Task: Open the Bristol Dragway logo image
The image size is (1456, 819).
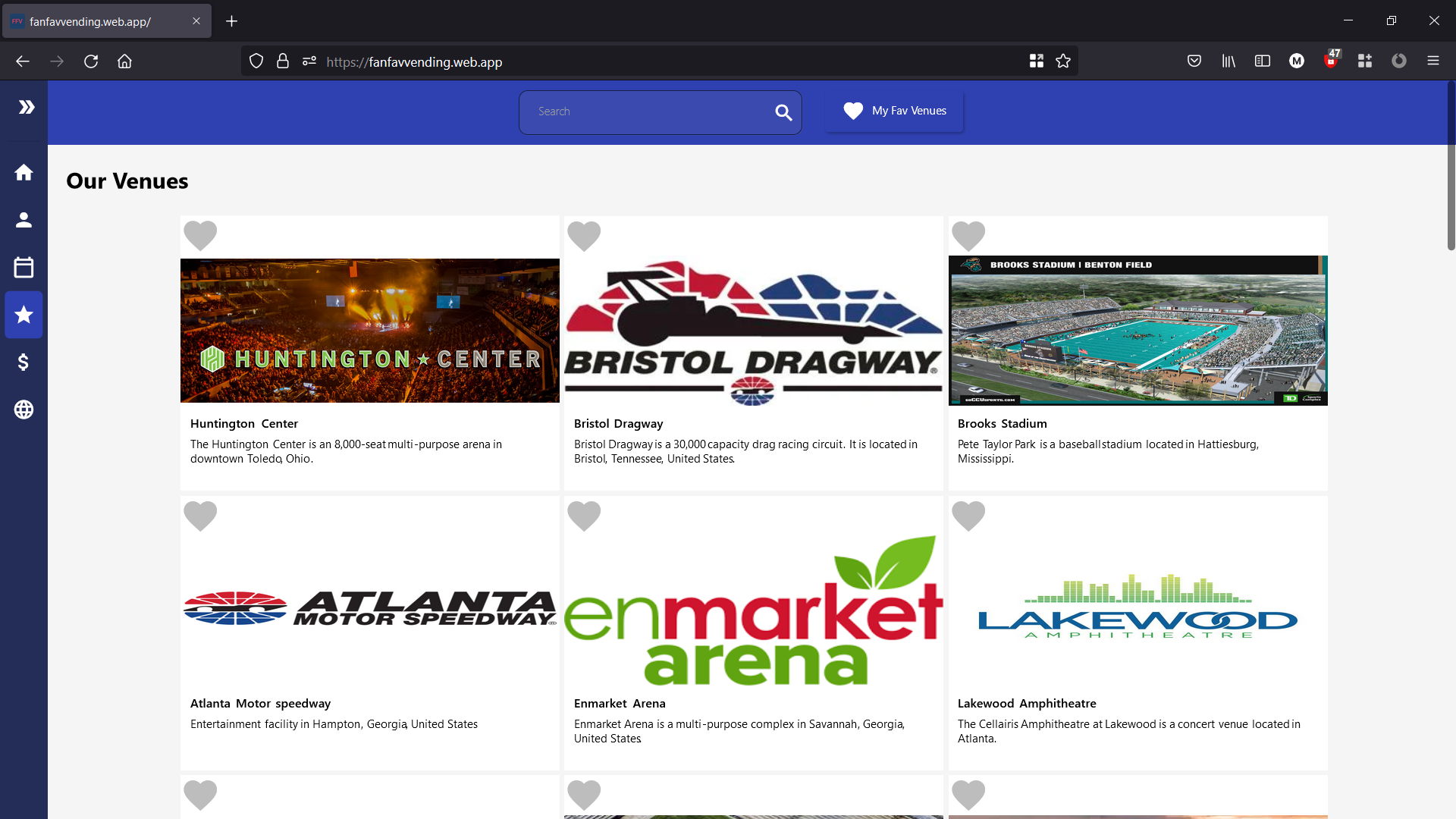Action: [754, 332]
